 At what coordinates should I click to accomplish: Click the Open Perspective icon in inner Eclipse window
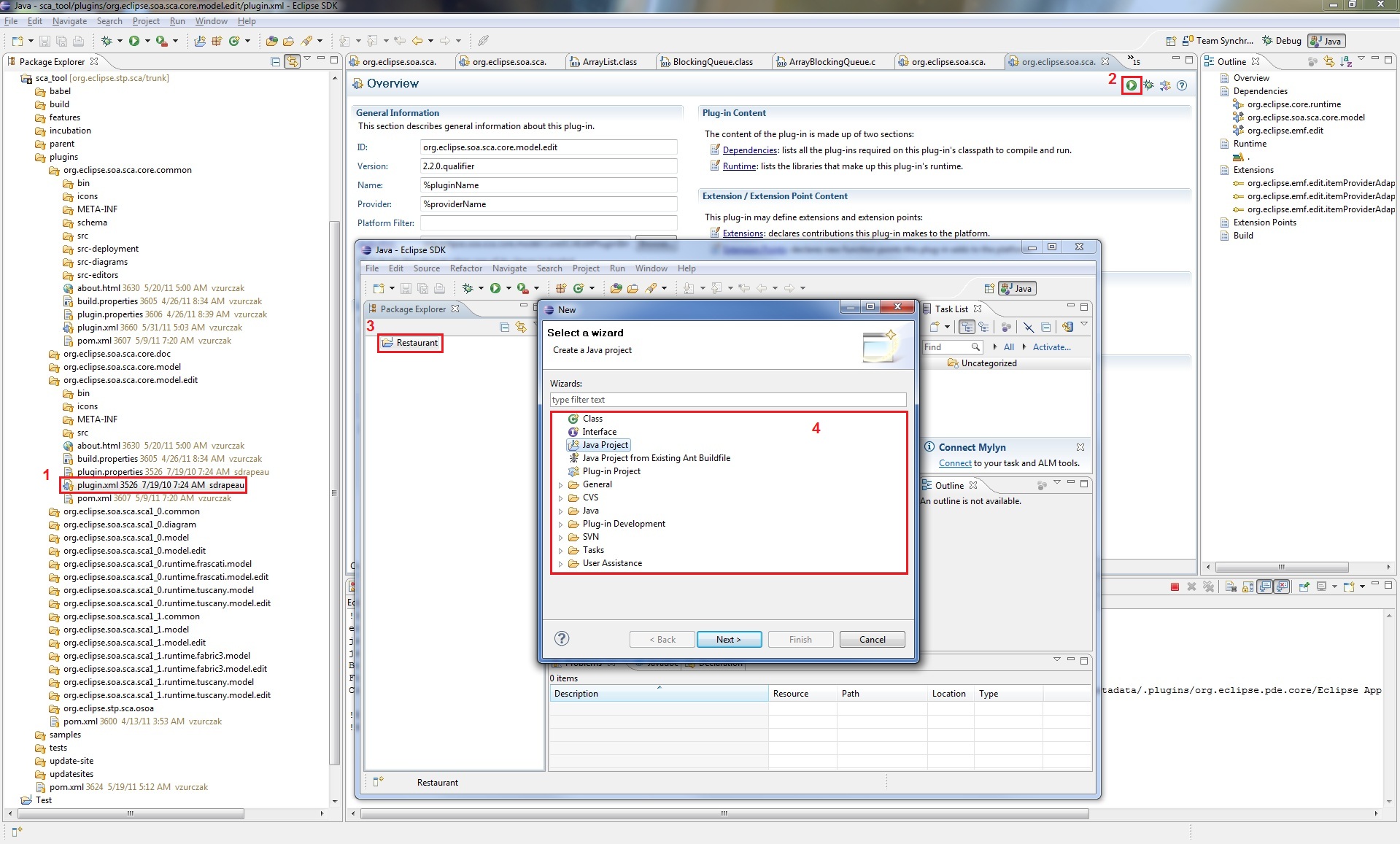coord(989,288)
